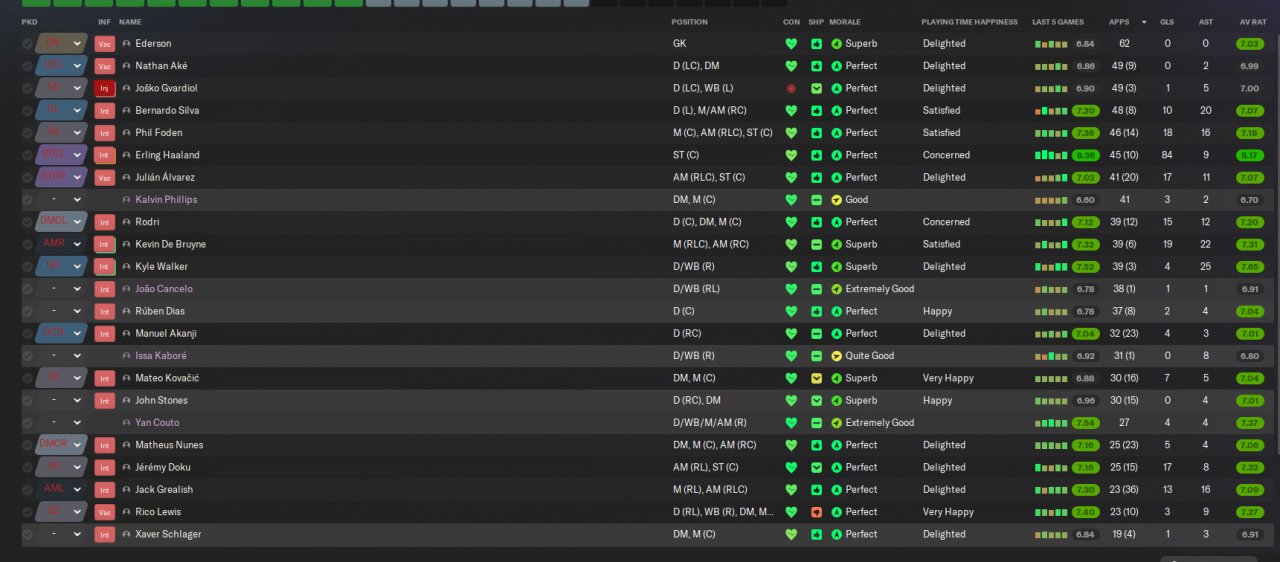Tick the selection circle for Ederson
1280x562 pixels.
[x=27, y=44]
